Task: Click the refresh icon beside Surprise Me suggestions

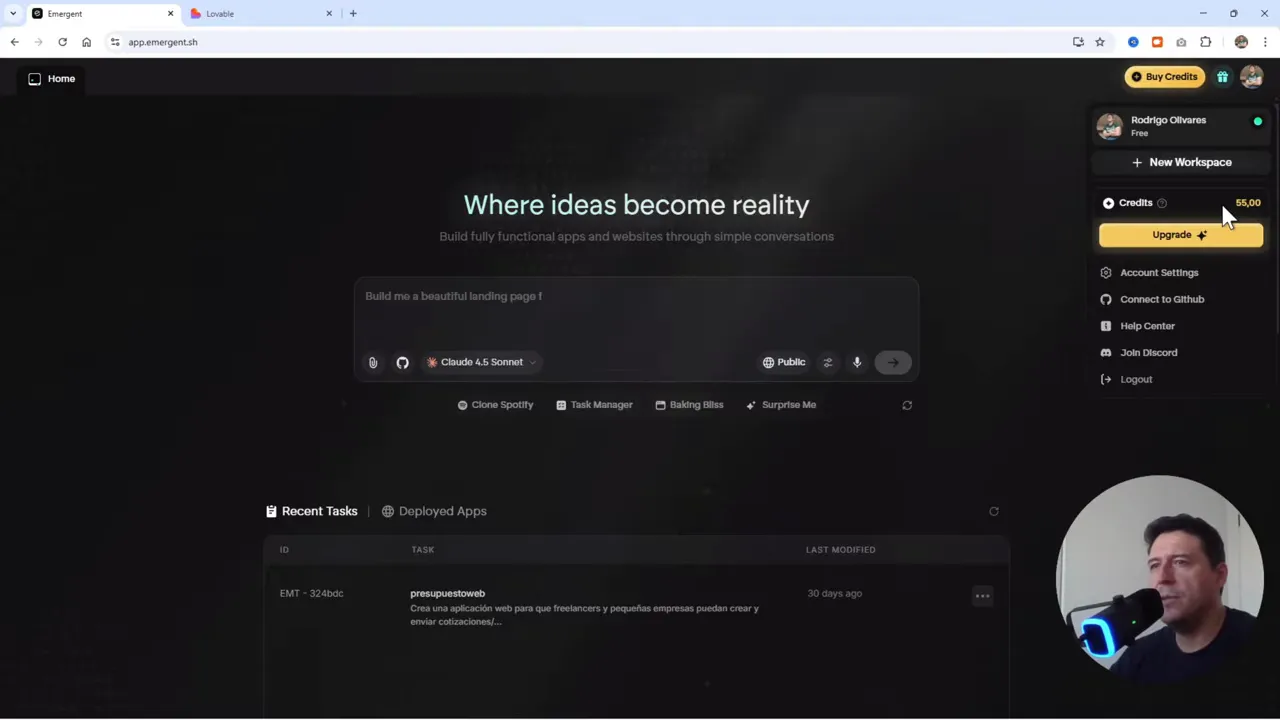Action: pos(906,405)
